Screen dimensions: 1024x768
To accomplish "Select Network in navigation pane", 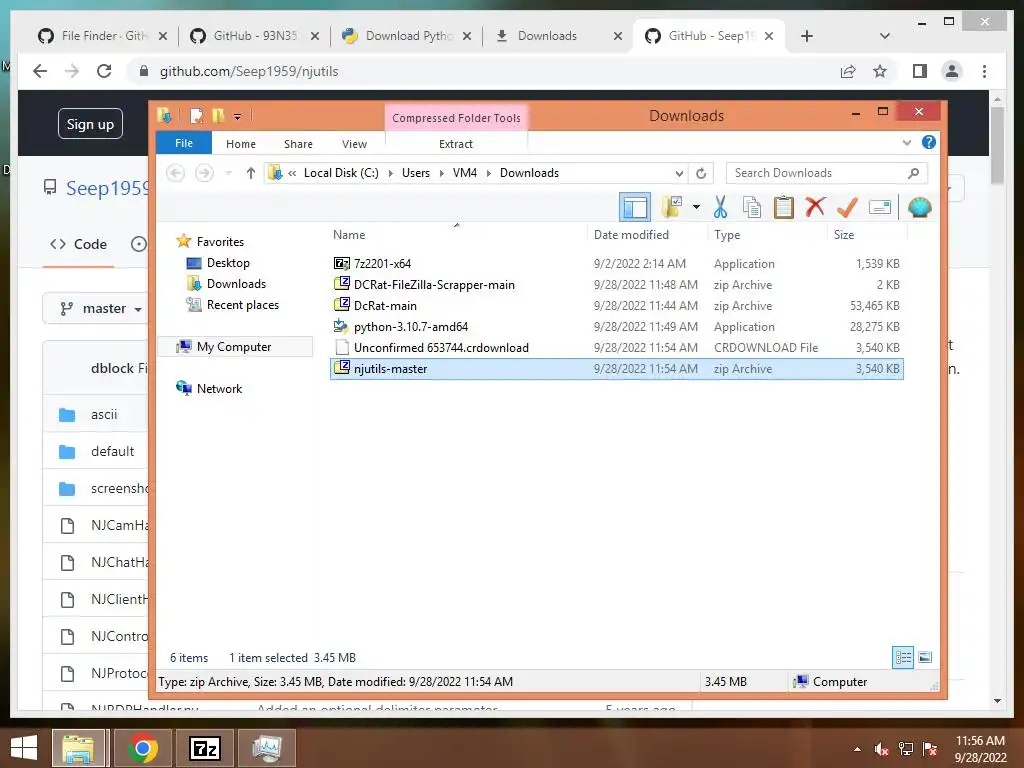I will 219,389.
